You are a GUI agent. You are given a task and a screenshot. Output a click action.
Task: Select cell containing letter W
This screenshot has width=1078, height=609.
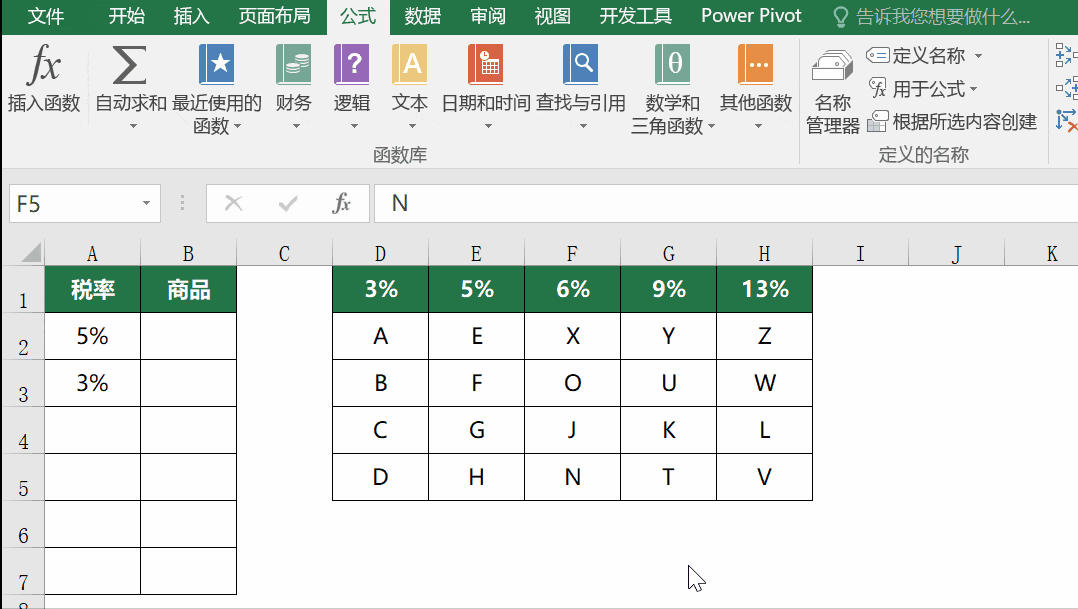click(x=764, y=383)
